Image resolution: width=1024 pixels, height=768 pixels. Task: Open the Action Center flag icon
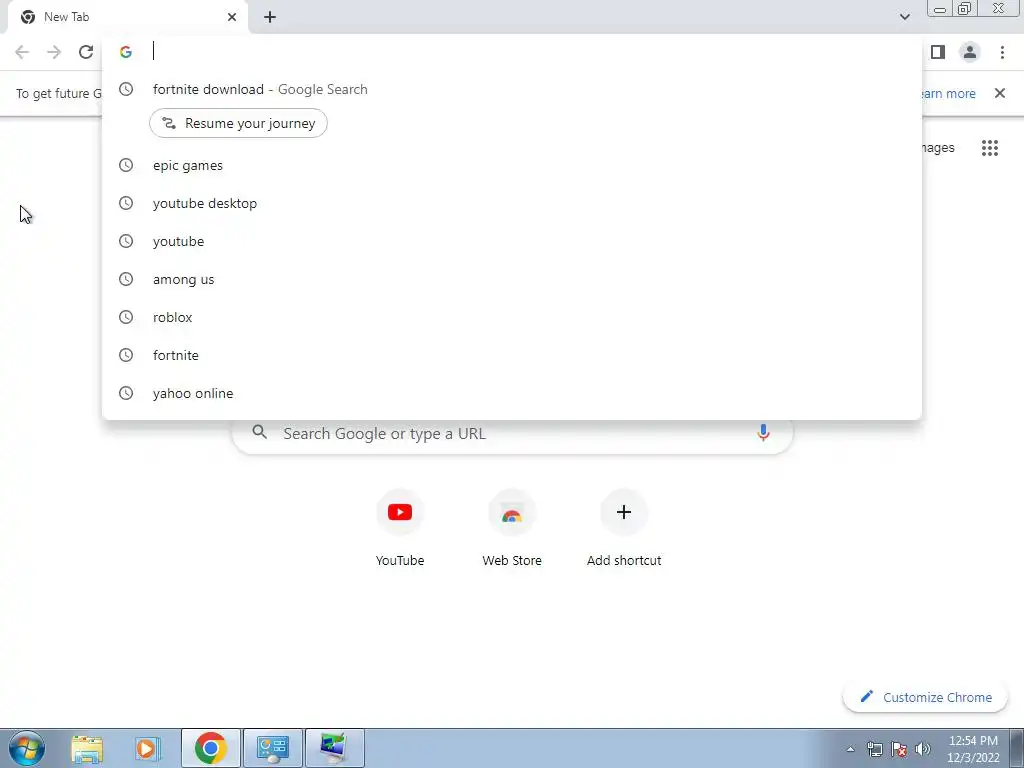899,749
